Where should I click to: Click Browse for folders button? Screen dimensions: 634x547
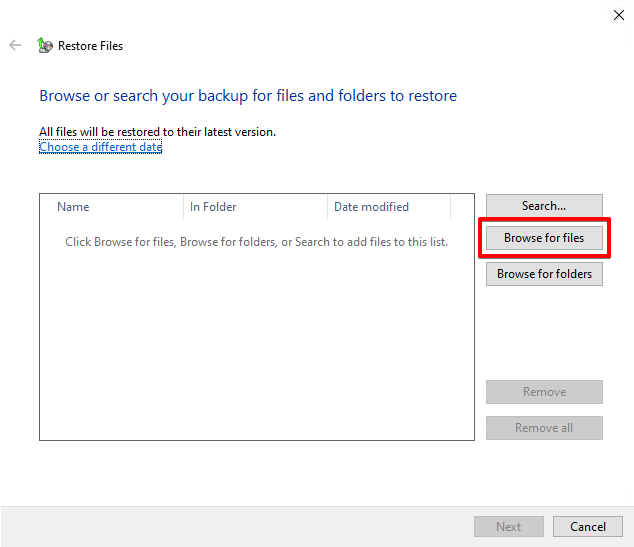point(544,274)
